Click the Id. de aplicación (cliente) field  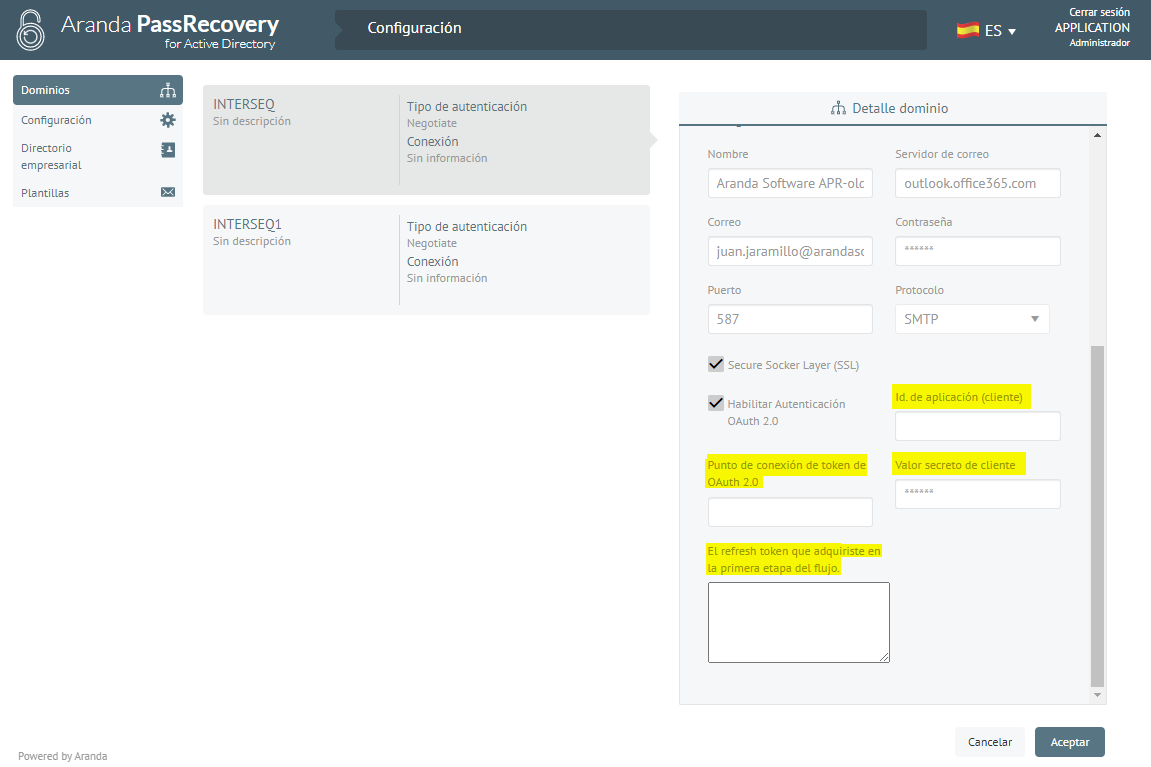click(x=978, y=426)
